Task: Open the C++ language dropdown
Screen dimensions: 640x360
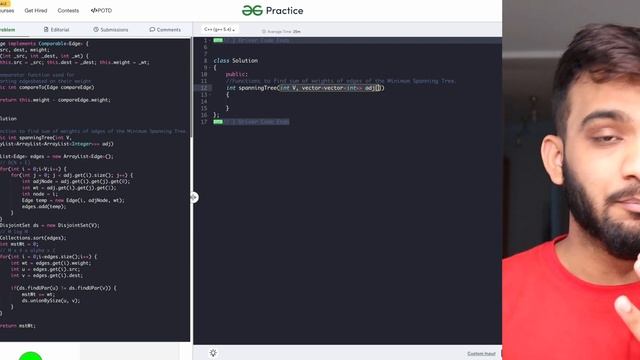Action: tap(219, 29)
